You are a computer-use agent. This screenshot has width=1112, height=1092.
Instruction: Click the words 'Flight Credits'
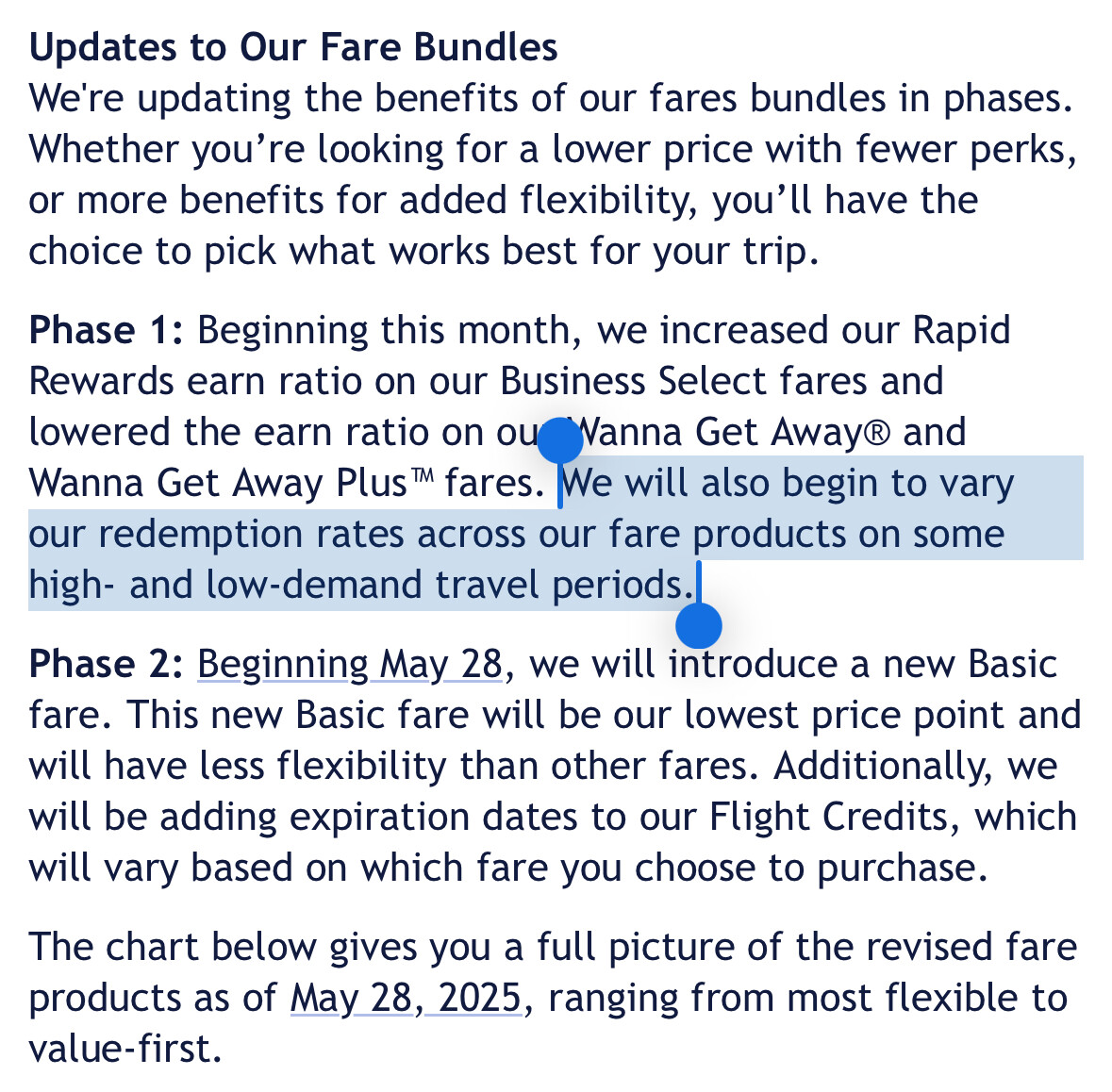pos(827,818)
